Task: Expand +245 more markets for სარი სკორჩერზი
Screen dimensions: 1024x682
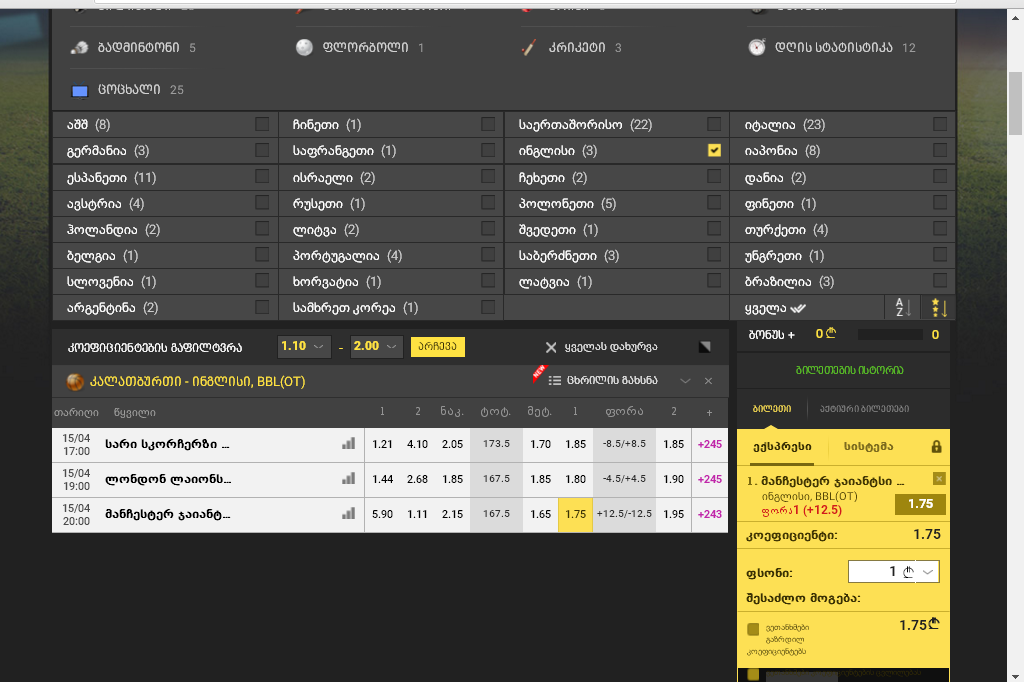Action: pyautogui.click(x=710, y=444)
